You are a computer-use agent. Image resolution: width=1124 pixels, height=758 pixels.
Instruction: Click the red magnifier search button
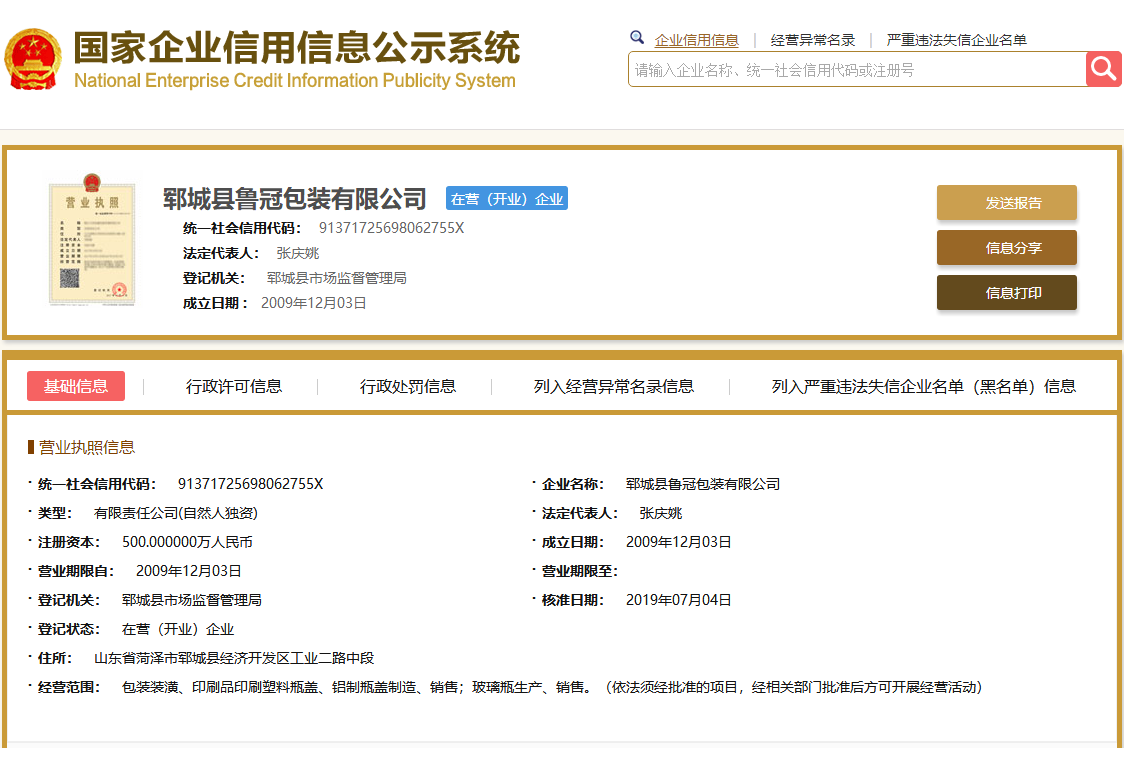click(x=1103, y=69)
